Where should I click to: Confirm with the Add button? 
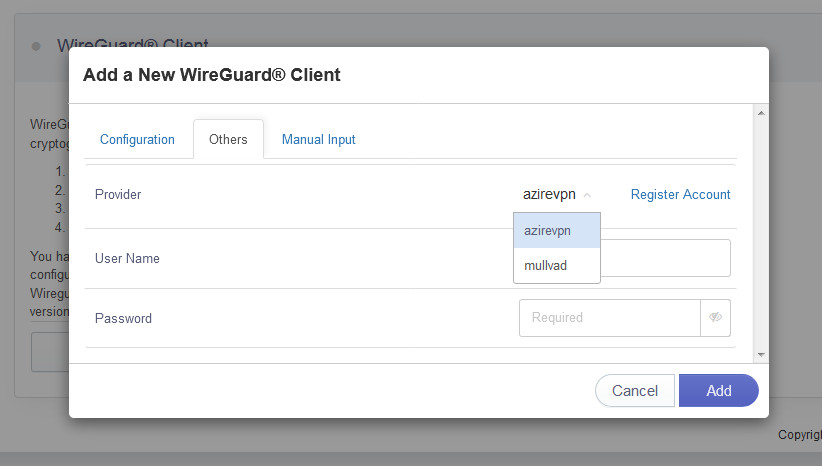[719, 391]
